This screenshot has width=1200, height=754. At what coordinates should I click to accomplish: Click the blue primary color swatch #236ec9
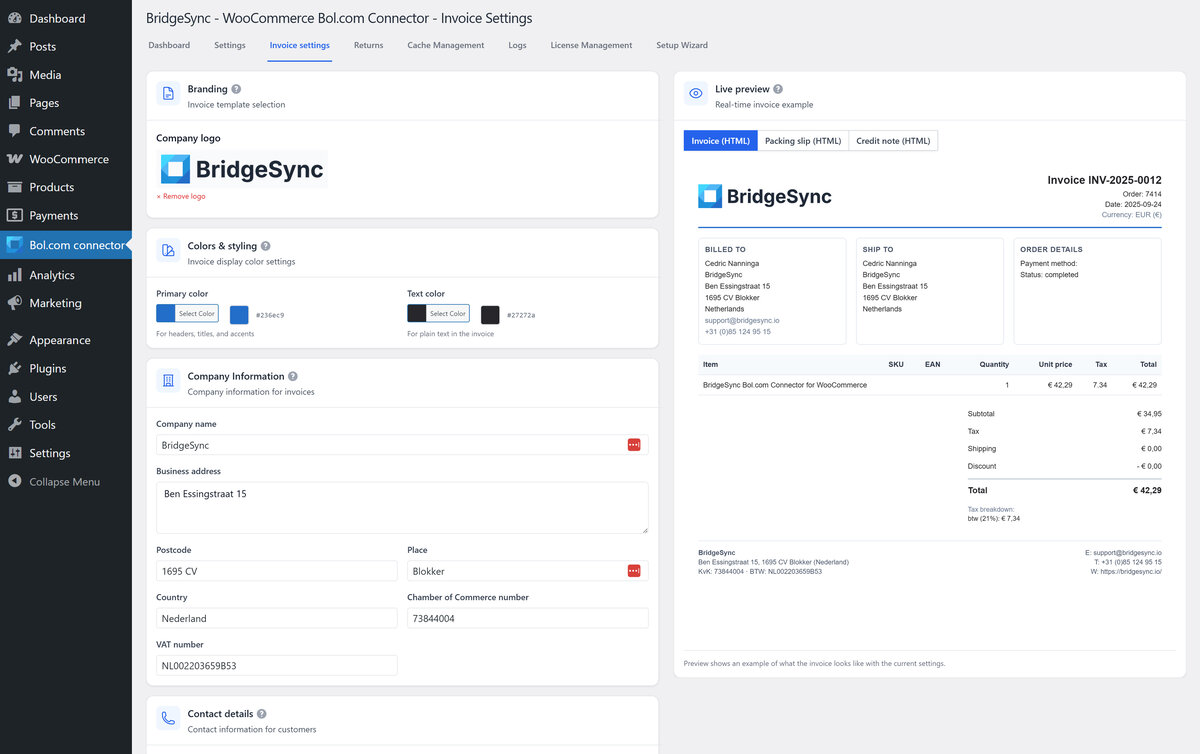click(239, 315)
